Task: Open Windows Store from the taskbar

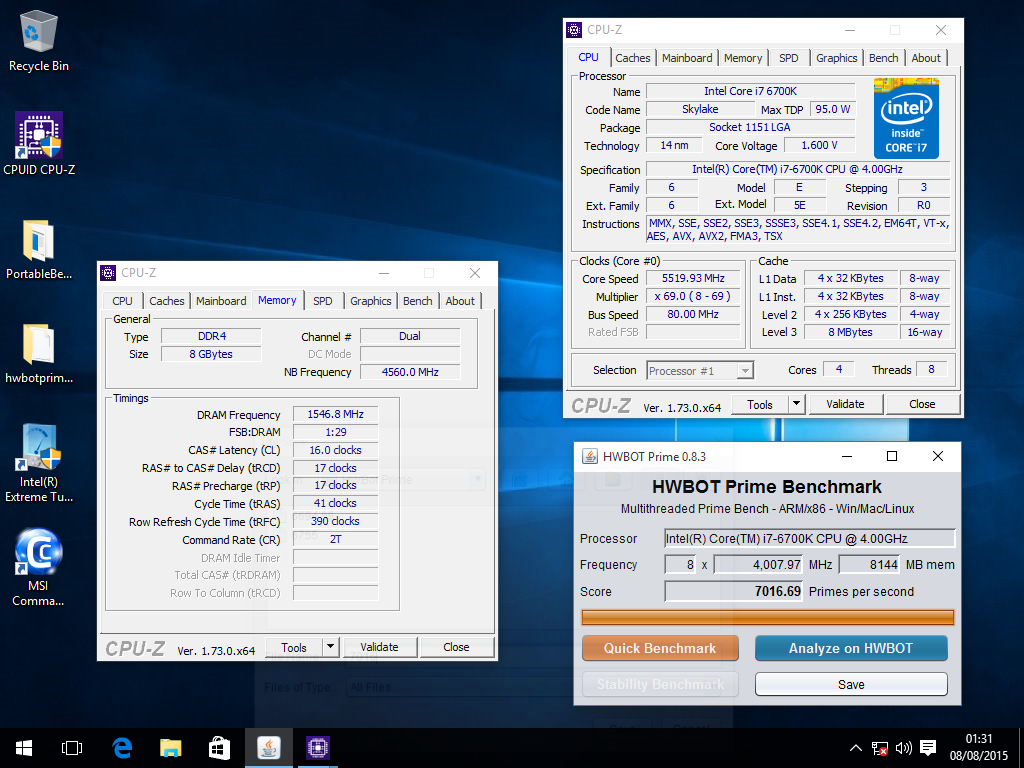Action: coord(219,747)
